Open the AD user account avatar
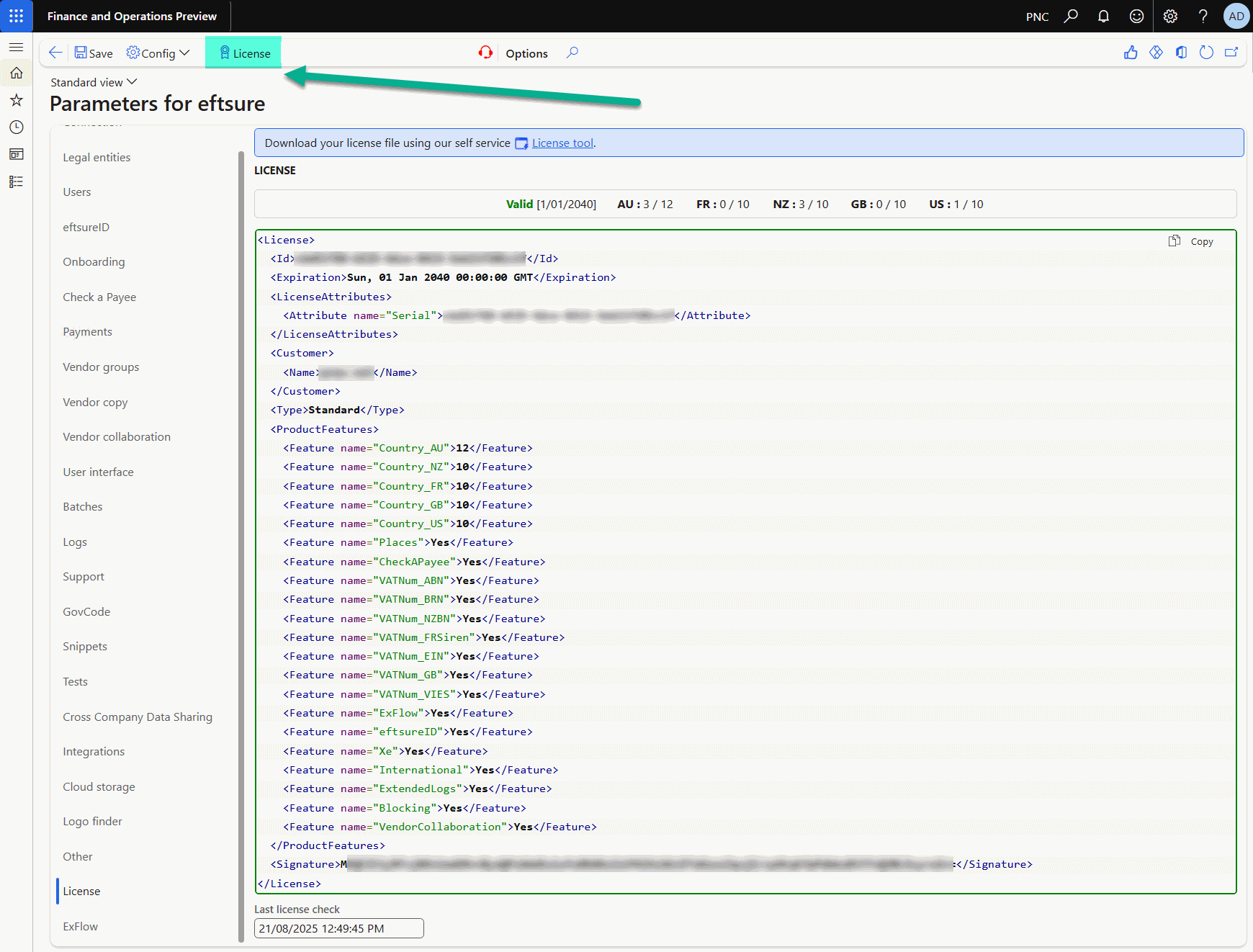The width and height of the screenshot is (1253, 952). 1236,16
